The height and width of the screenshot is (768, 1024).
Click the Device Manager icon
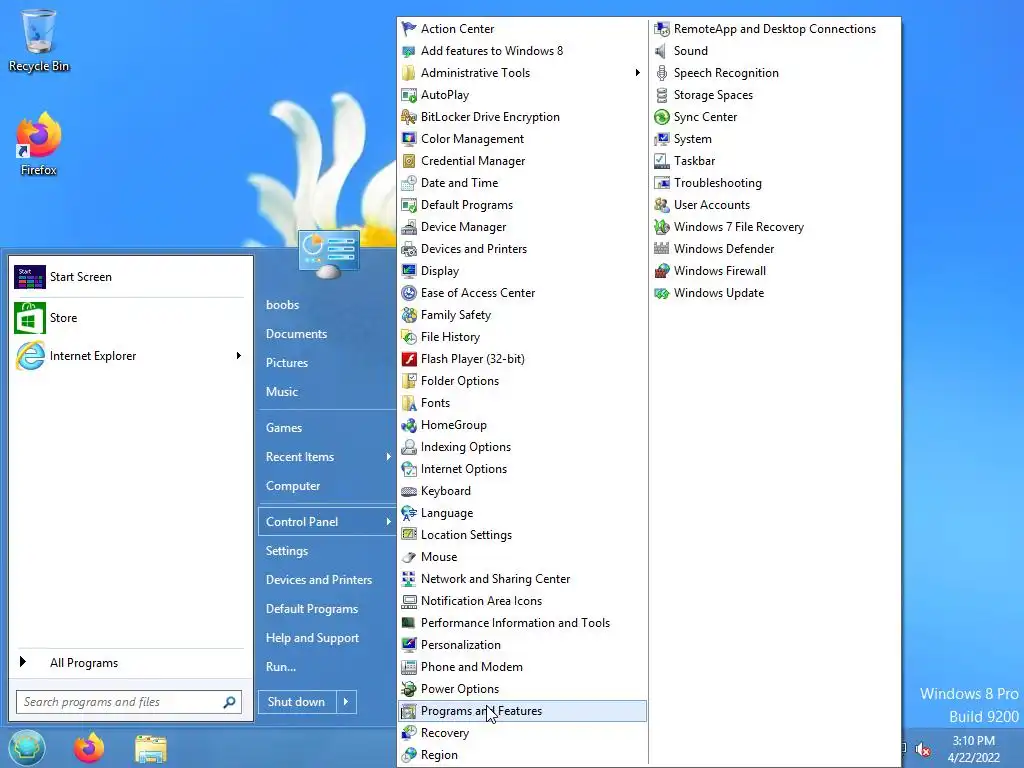(x=409, y=227)
